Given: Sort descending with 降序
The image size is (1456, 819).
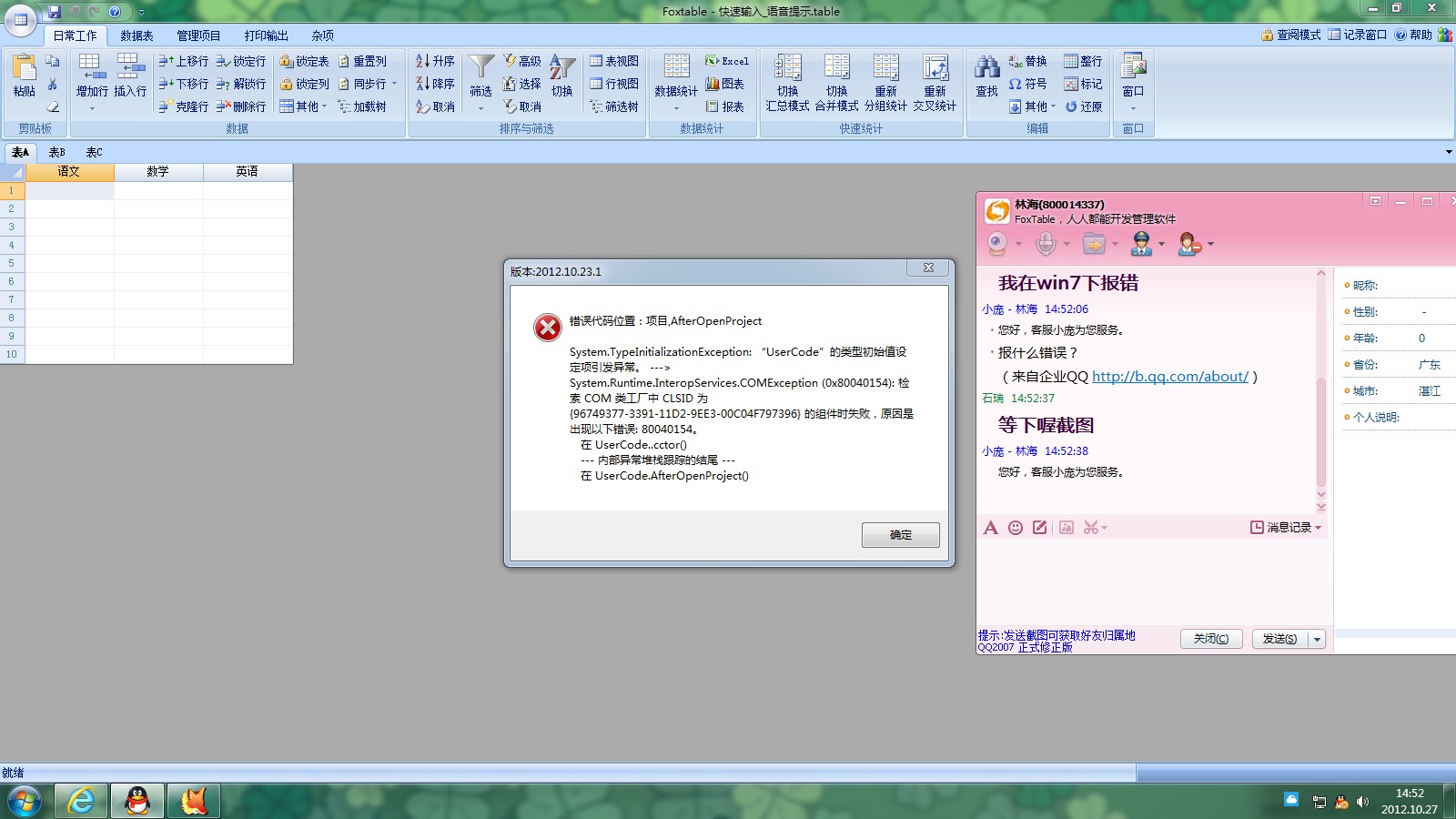Looking at the screenshot, I should 435,84.
